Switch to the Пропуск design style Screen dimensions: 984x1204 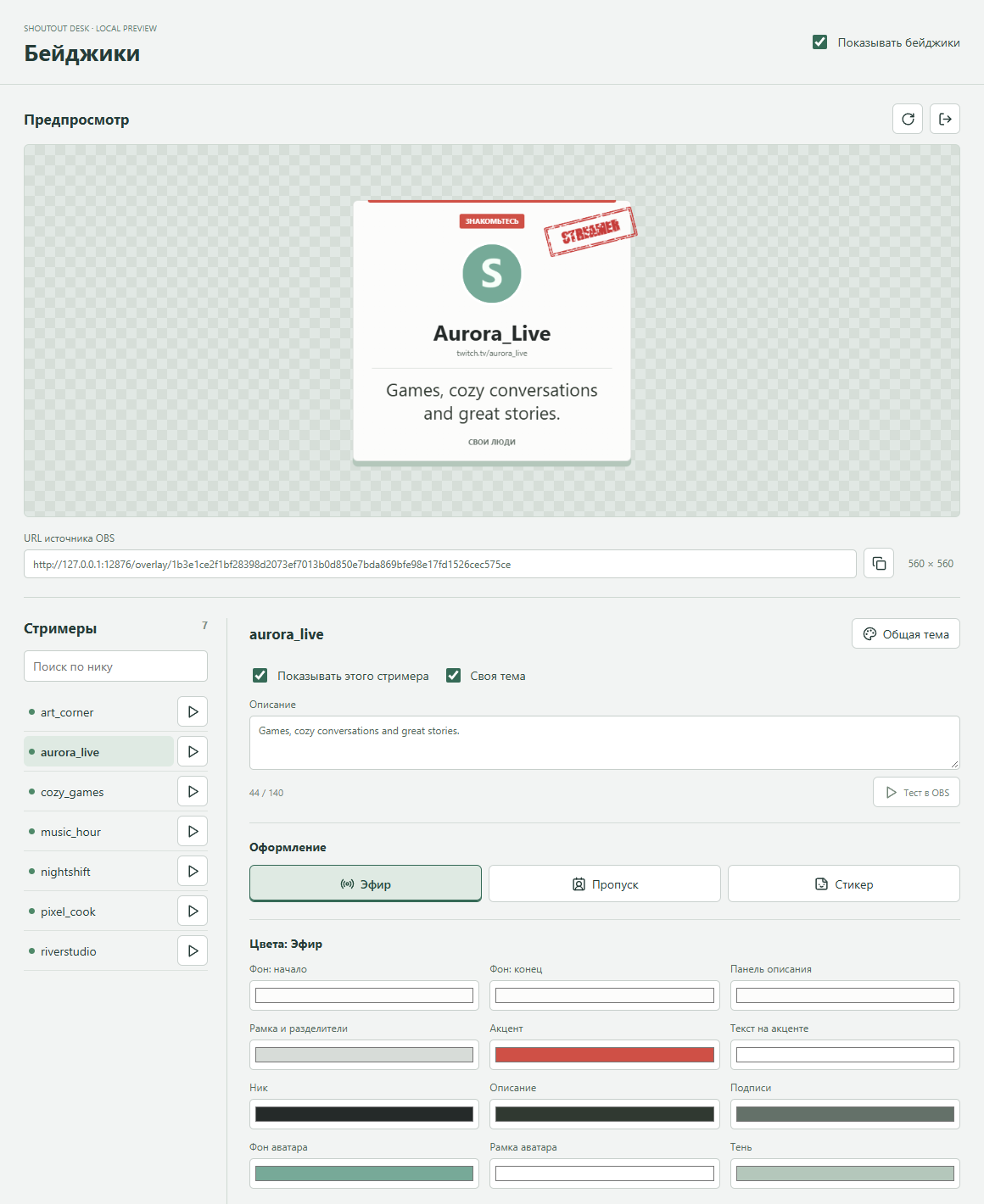pos(605,883)
